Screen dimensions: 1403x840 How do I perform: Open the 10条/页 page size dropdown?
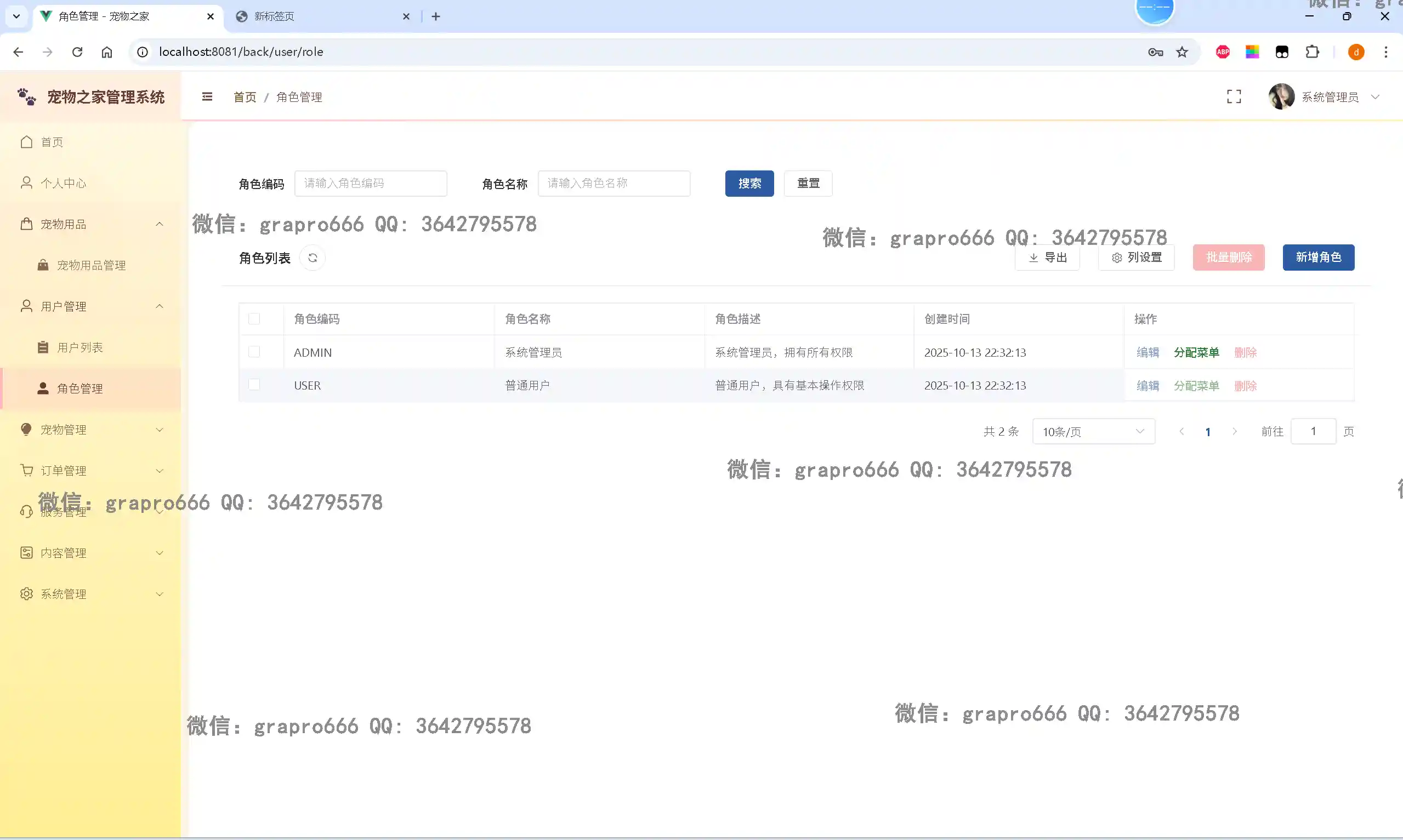[1093, 432]
